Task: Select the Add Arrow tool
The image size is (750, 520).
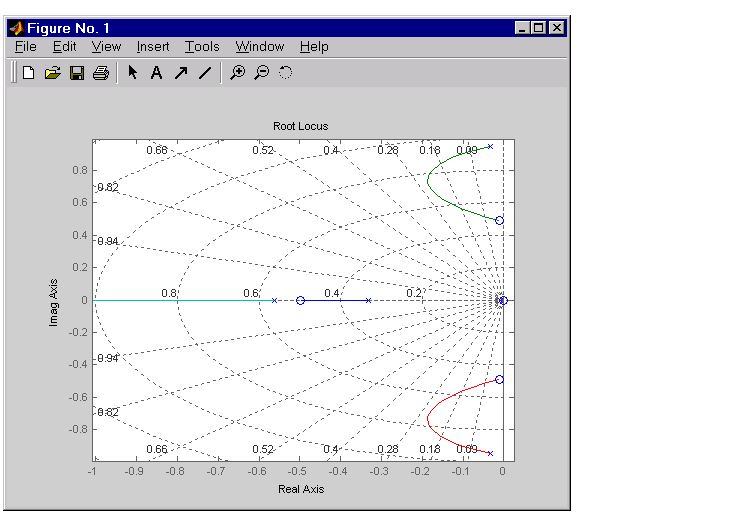Action: [x=181, y=73]
